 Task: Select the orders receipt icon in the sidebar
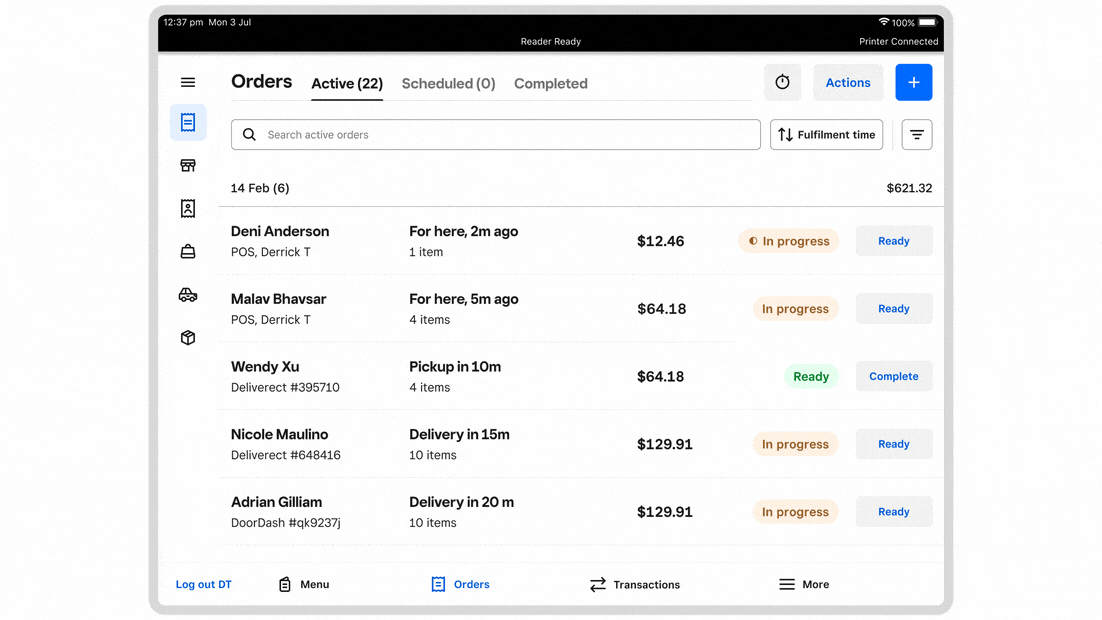188,122
